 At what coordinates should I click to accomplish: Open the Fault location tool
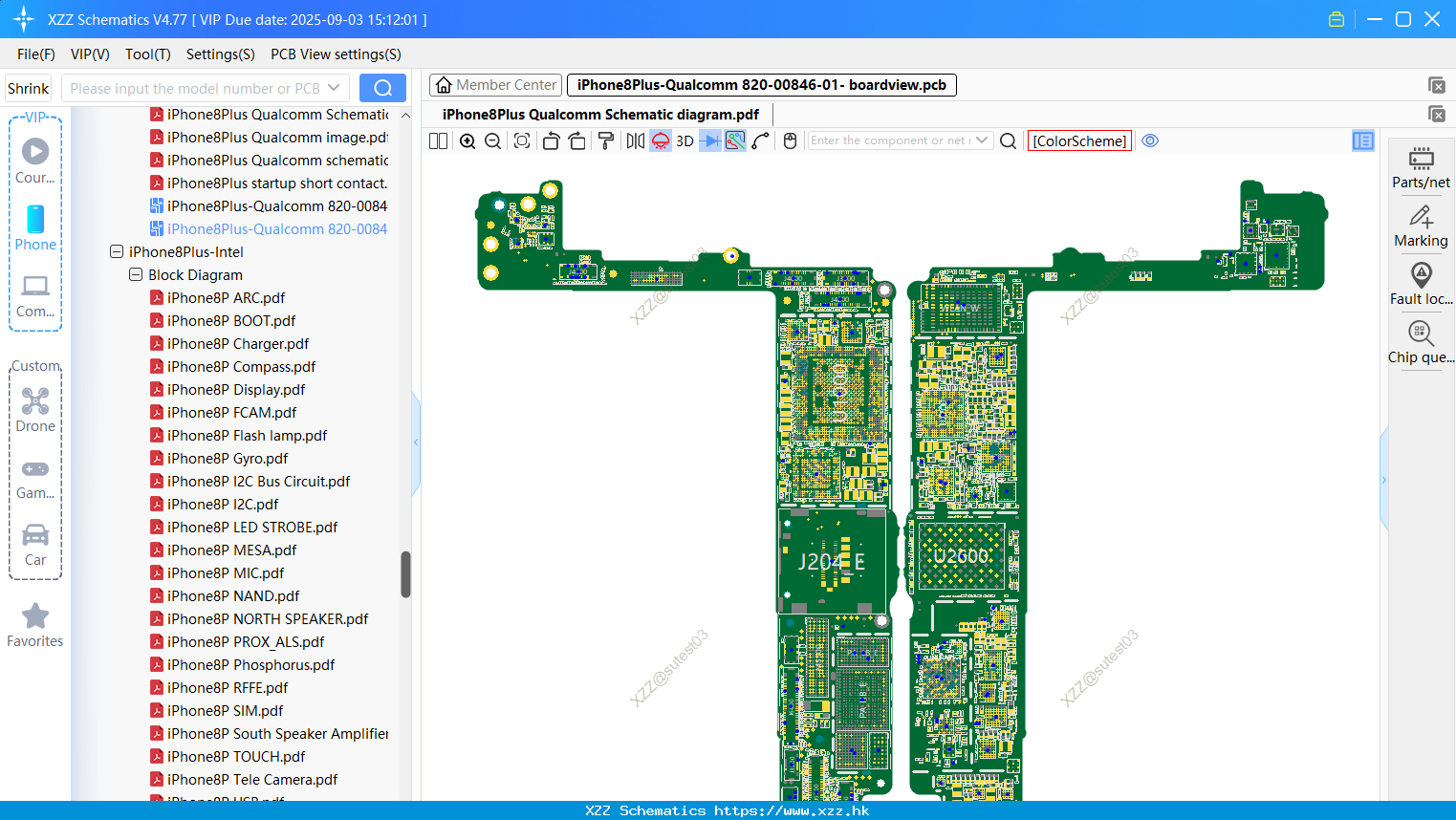[1421, 285]
